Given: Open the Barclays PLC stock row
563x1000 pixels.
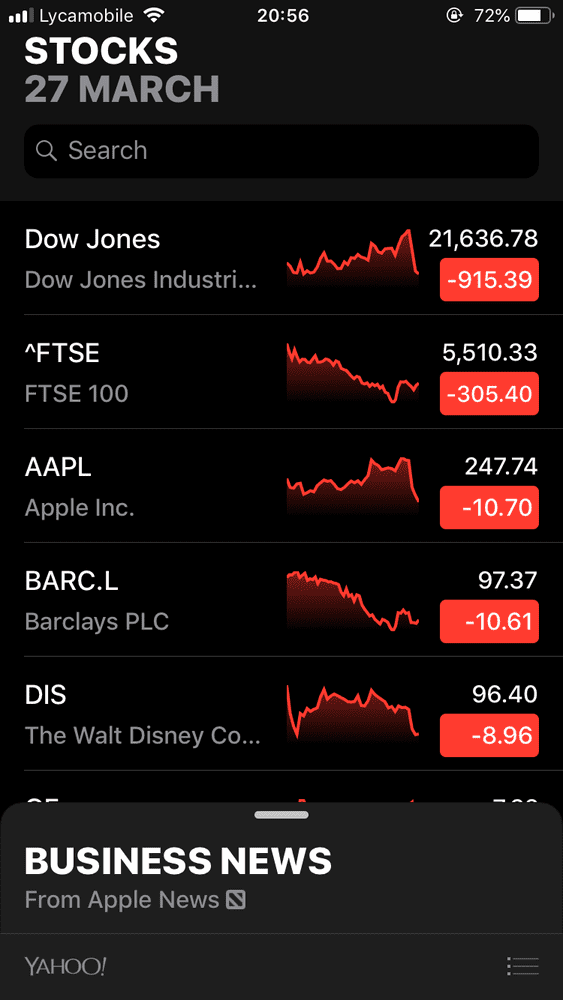Looking at the screenshot, I should (x=281, y=600).
